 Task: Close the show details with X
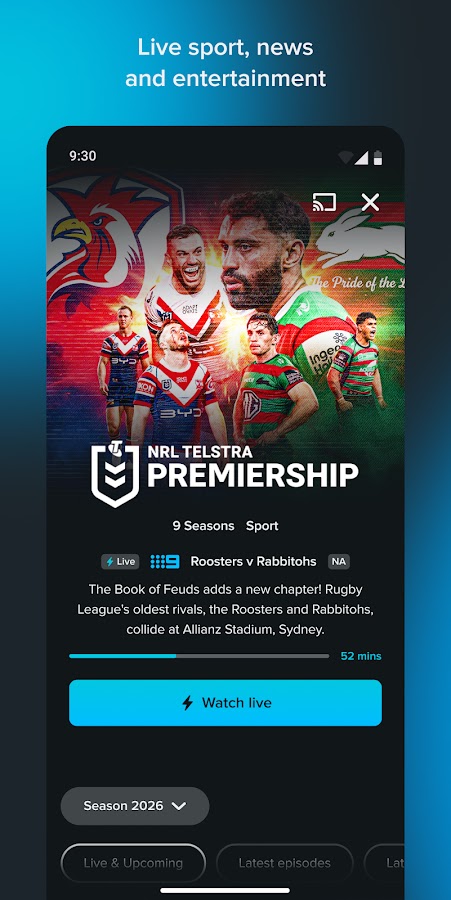tap(370, 201)
